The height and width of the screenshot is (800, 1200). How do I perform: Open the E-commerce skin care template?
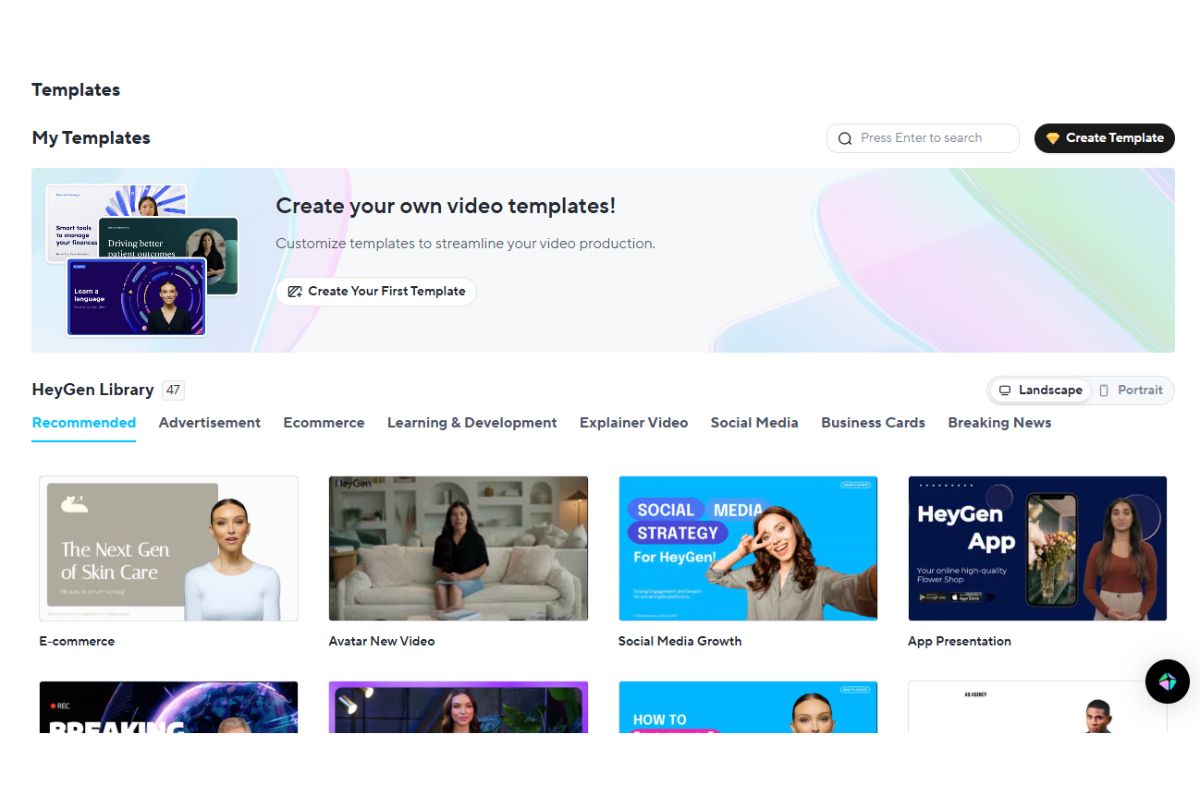click(169, 548)
